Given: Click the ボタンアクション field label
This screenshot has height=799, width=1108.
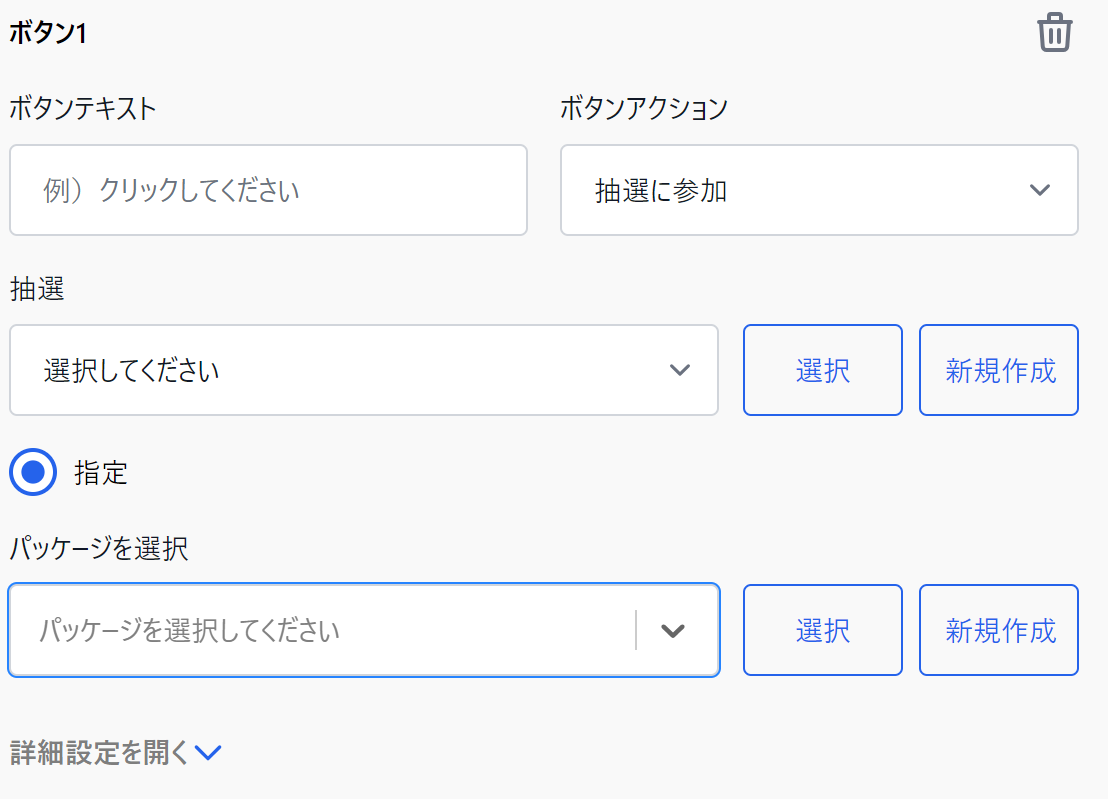Looking at the screenshot, I should point(644,108).
